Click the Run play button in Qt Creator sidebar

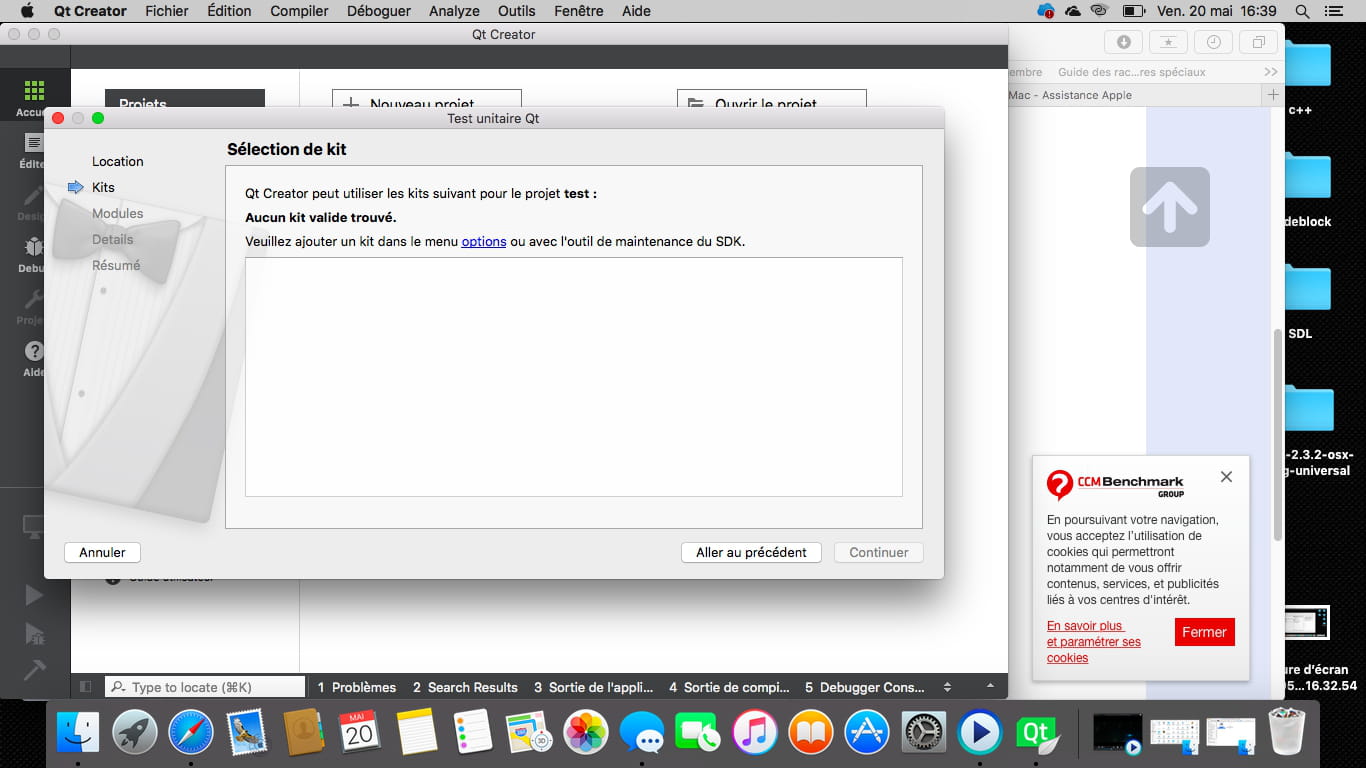(34, 595)
